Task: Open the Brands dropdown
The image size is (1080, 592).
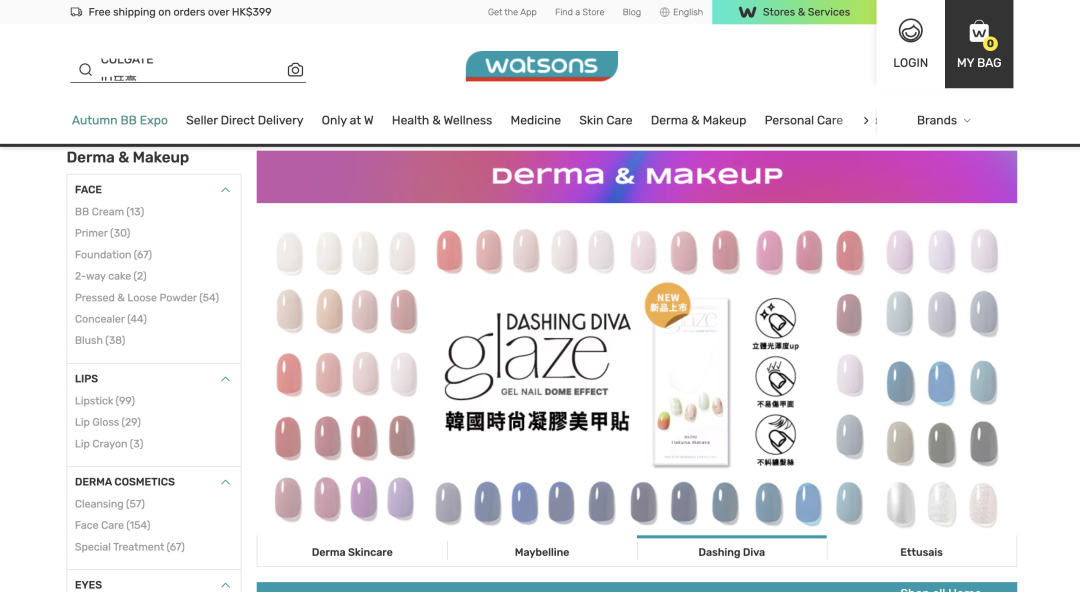Action: 944,120
